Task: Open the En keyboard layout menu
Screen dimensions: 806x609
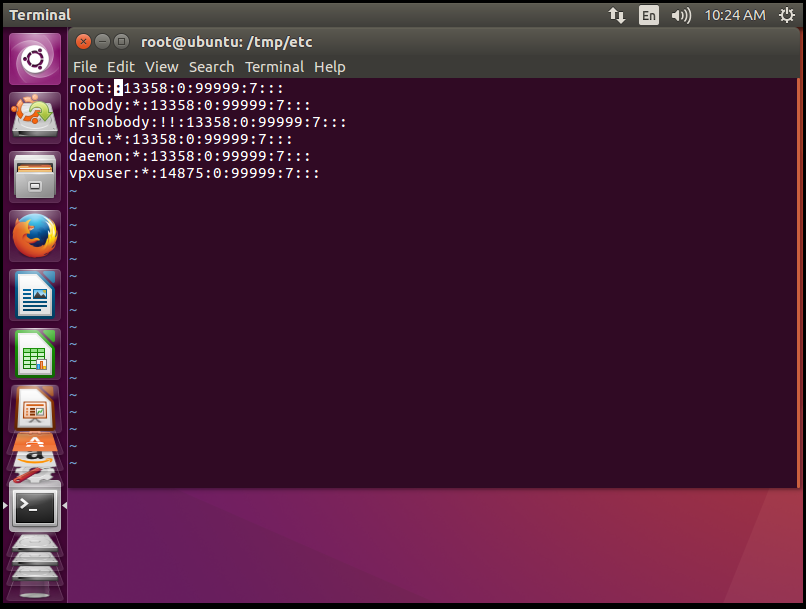Action: click(x=649, y=15)
